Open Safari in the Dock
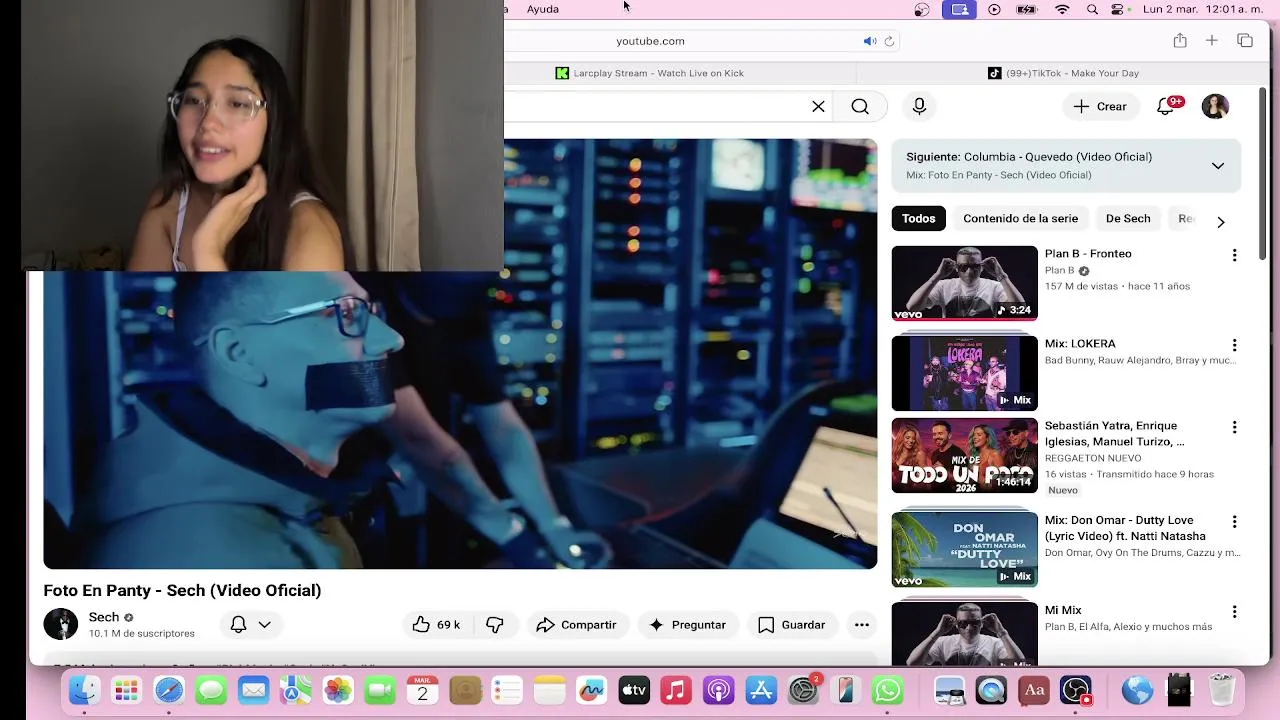 click(169, 690)
